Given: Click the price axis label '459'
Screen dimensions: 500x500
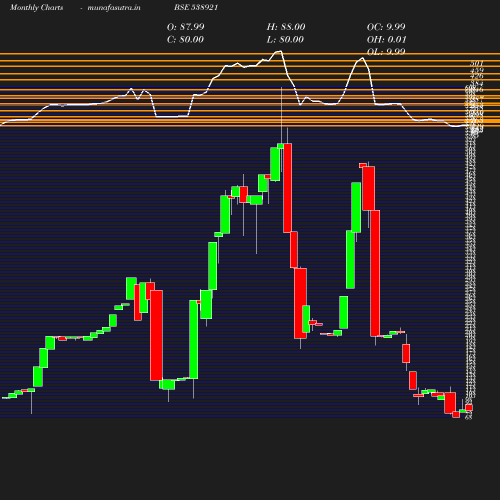Looking at the screenshot, I should tap(477, 70).
